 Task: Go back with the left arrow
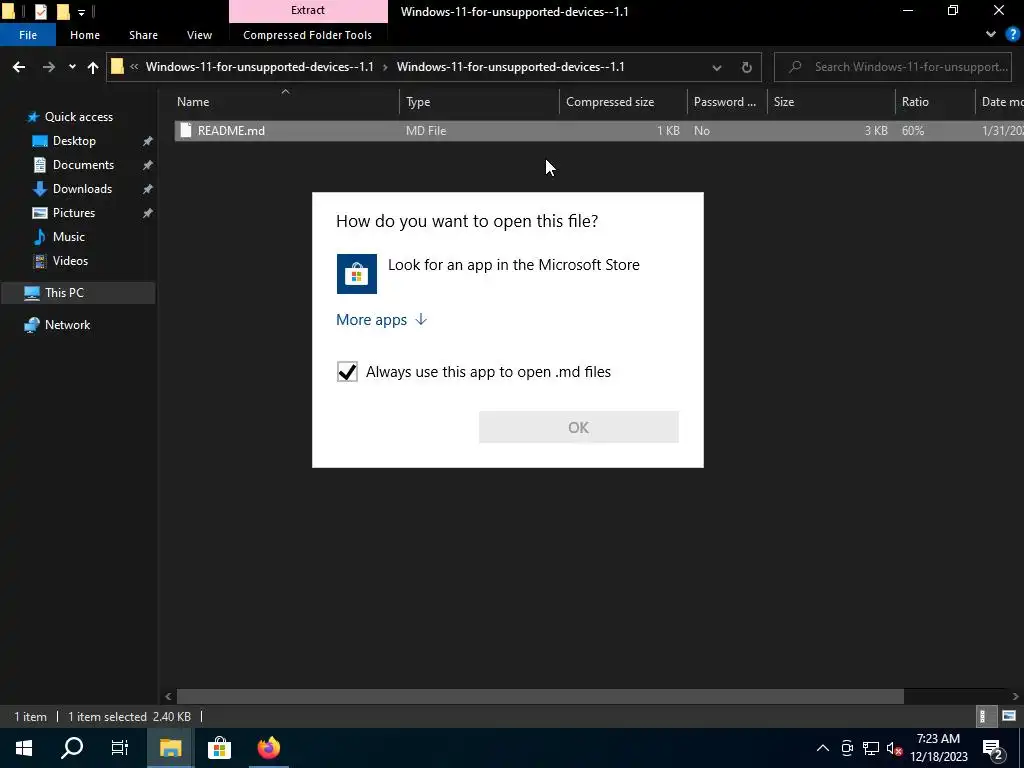(19, 67)
